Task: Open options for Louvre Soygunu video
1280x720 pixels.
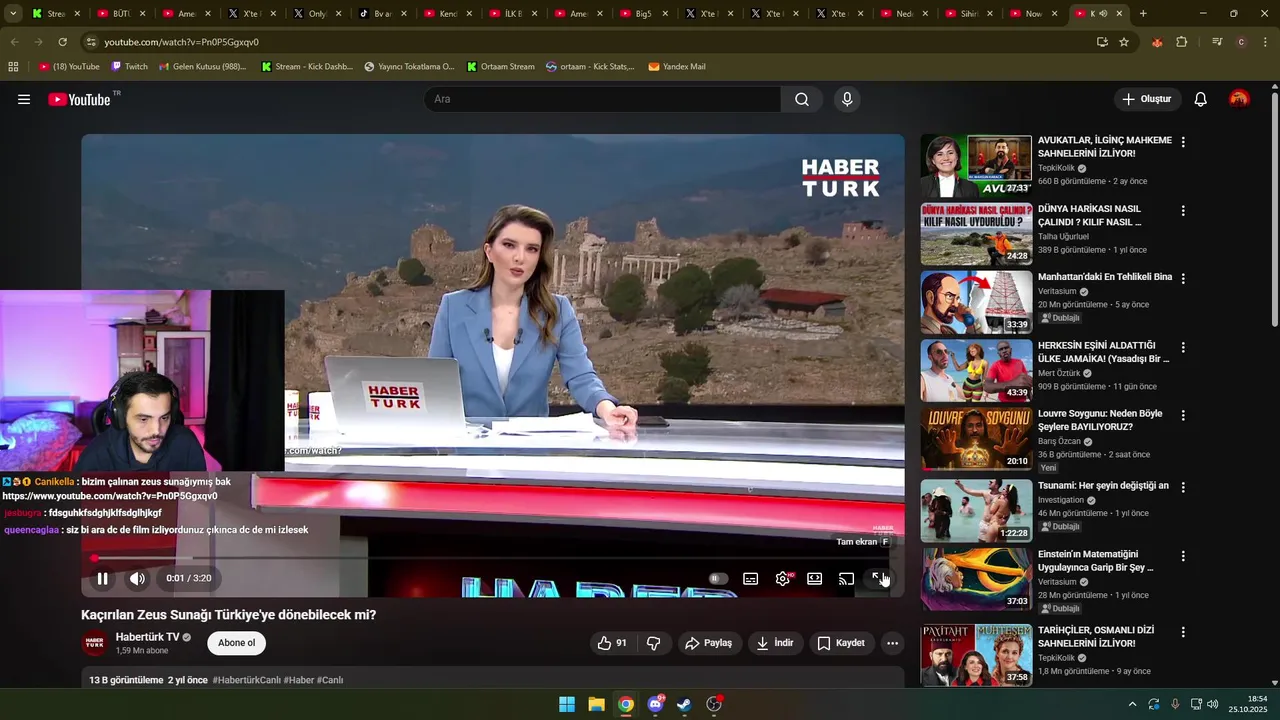Action: (x=1183, y=415)
